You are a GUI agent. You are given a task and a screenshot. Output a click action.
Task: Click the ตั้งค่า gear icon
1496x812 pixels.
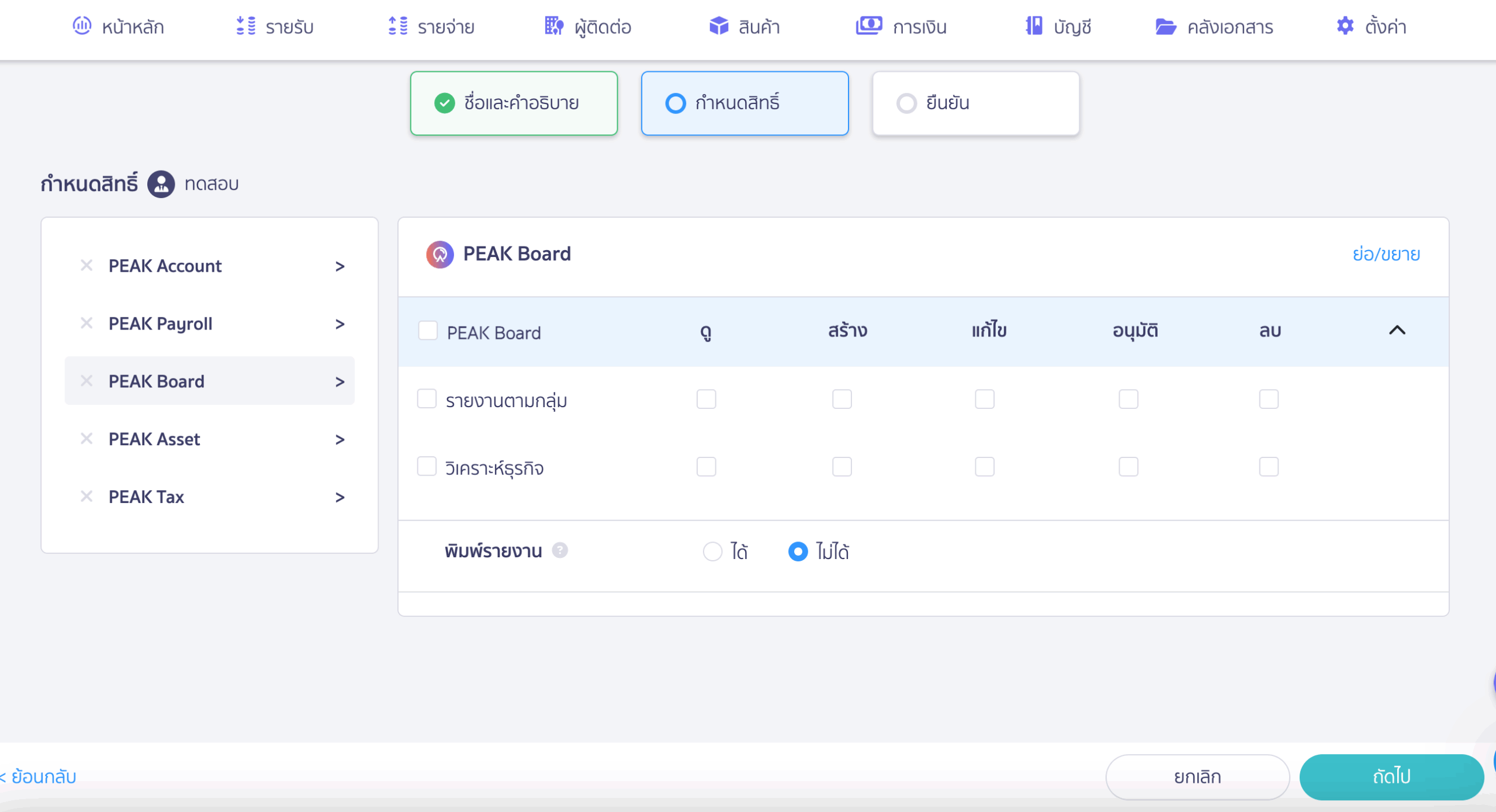point(1345,26)
